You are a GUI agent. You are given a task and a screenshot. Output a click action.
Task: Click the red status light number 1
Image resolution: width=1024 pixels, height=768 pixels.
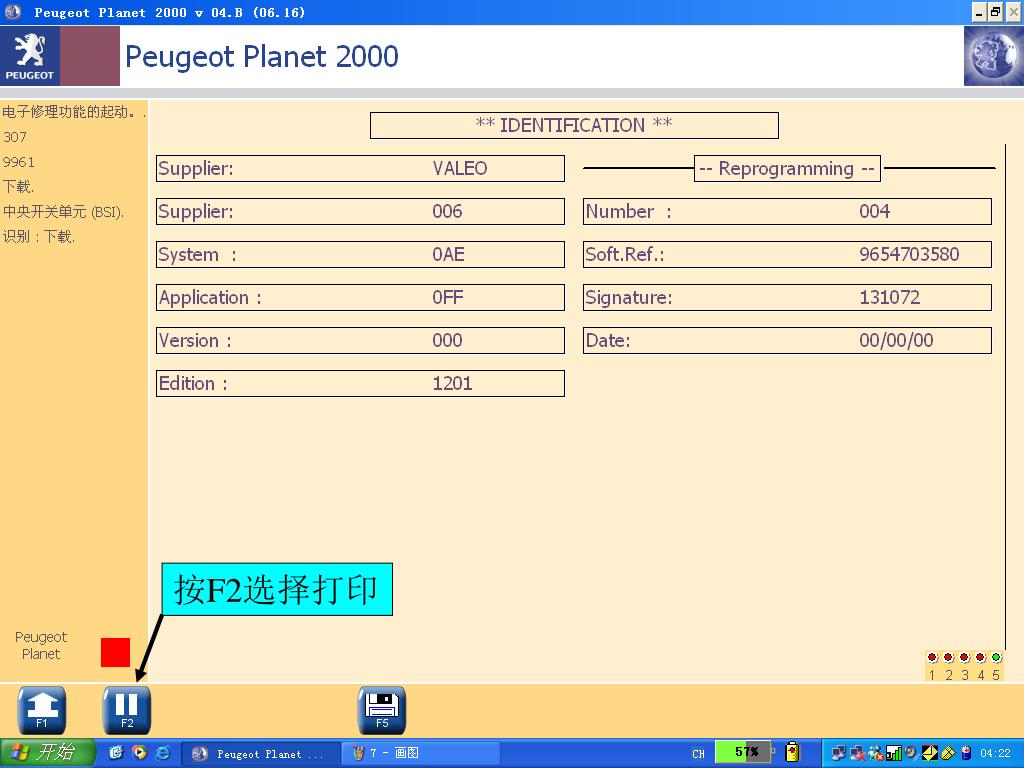pyautogui.click(x=933, y=658)
